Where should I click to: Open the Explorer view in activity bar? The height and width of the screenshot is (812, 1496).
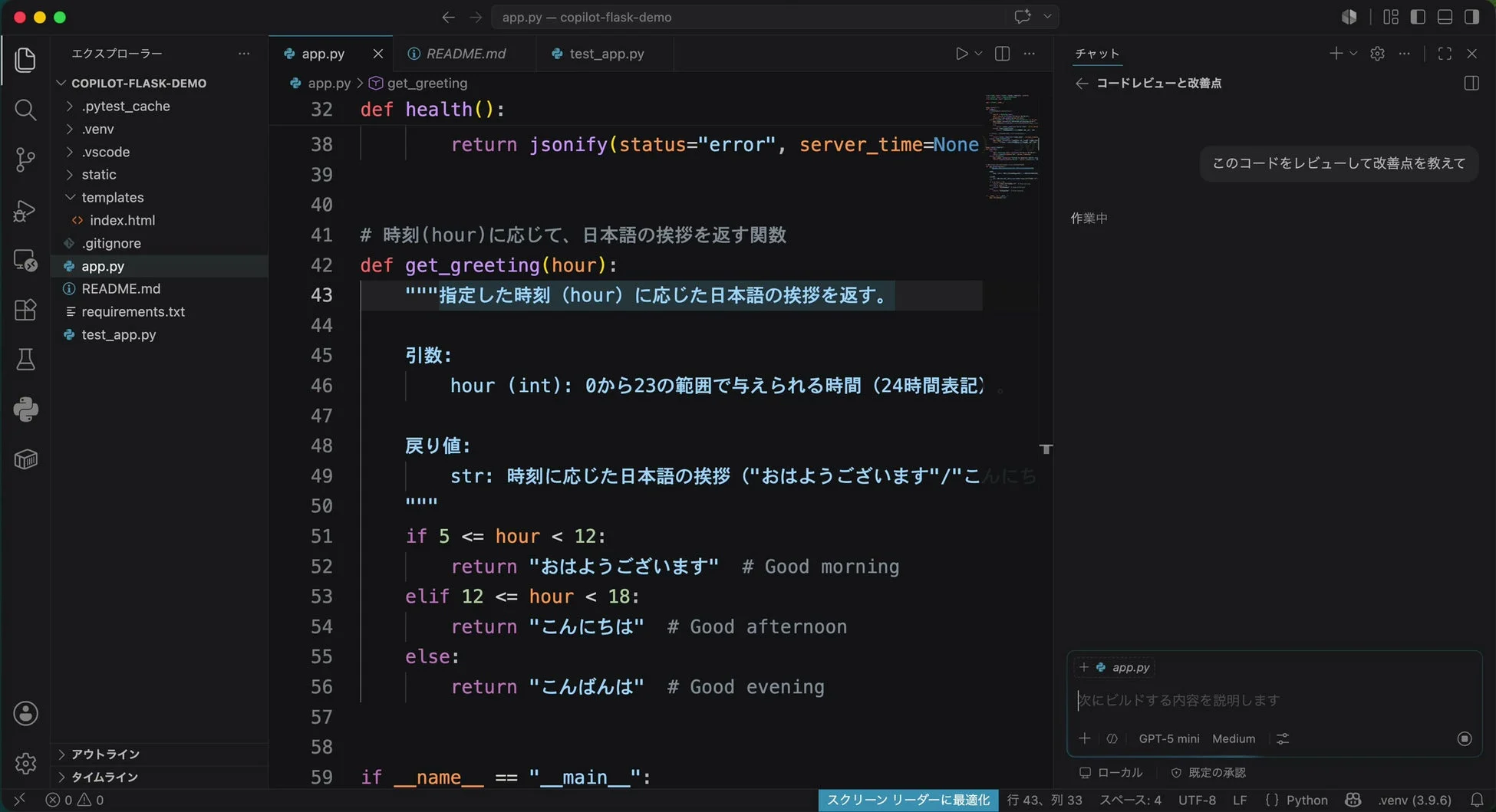tap(25, 60)
